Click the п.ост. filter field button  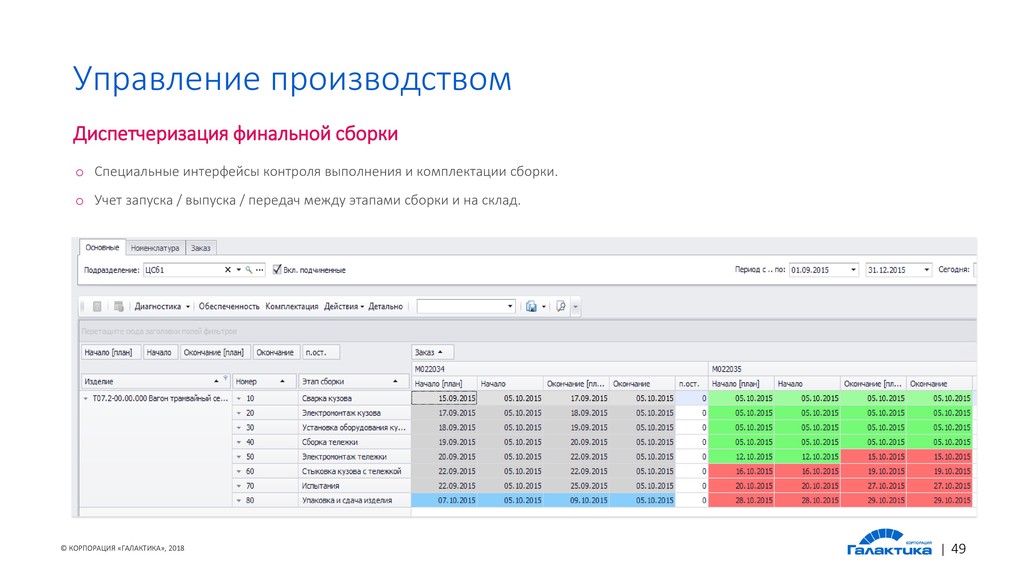[321, 353]
